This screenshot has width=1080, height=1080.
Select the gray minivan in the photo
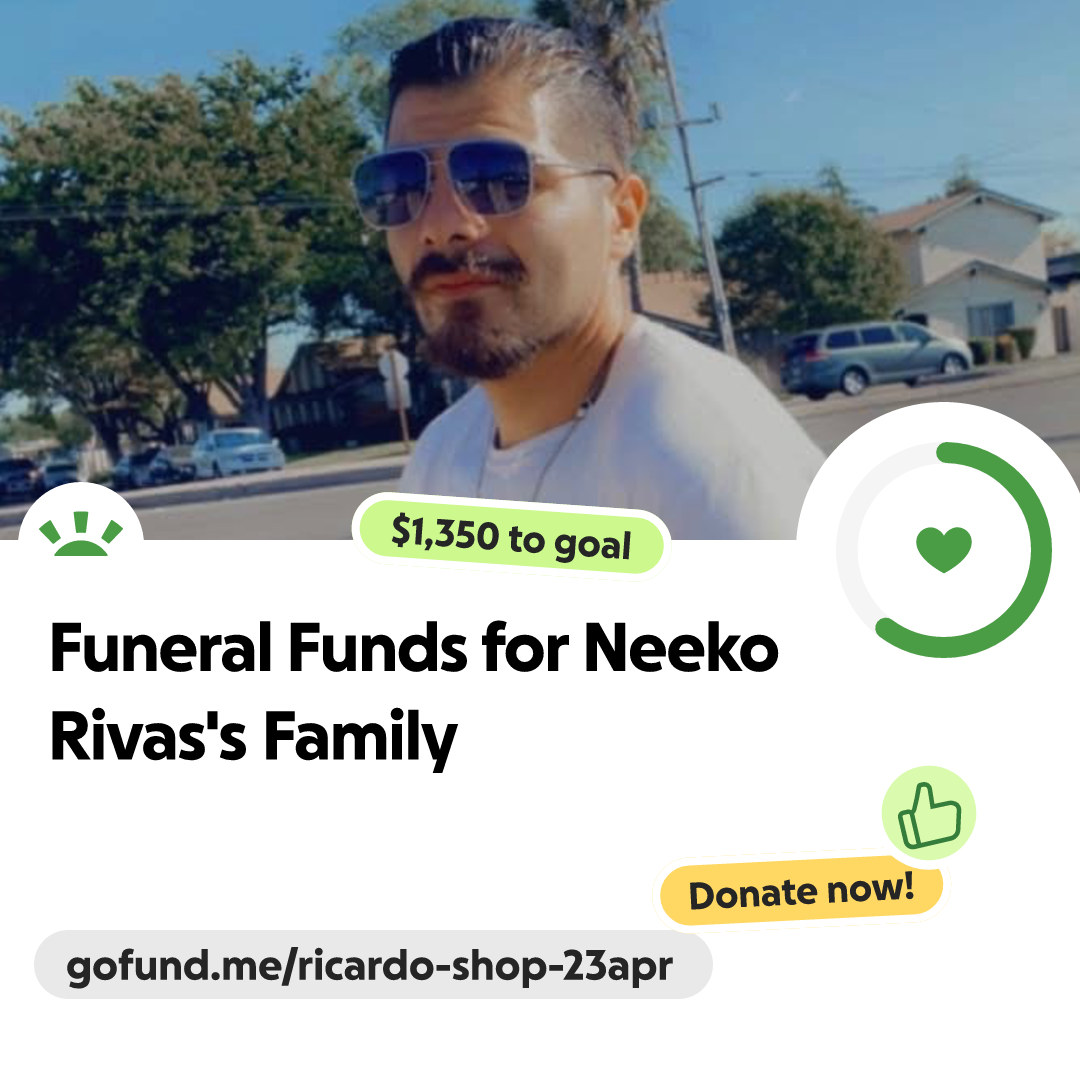coord(875,357)
